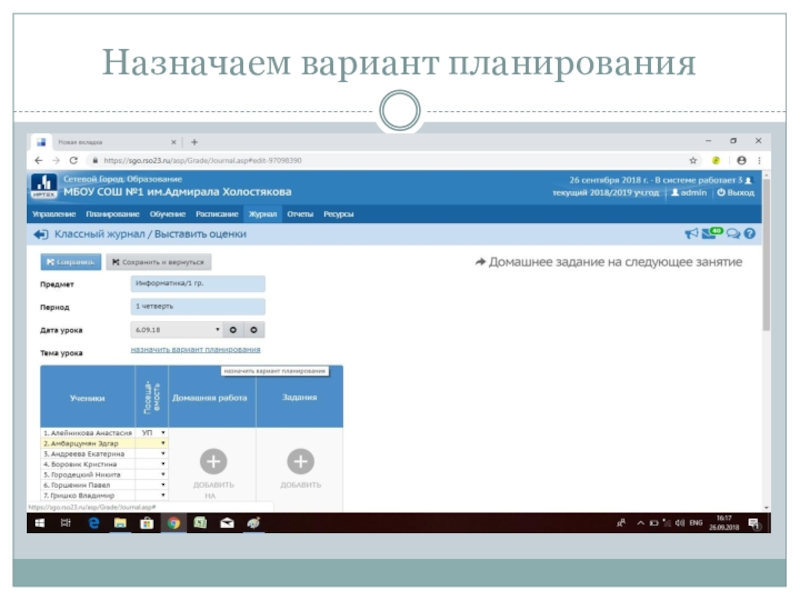800x600 pixels.
Task: Expand the Дата урока dropdown
Action: [217, 329]
